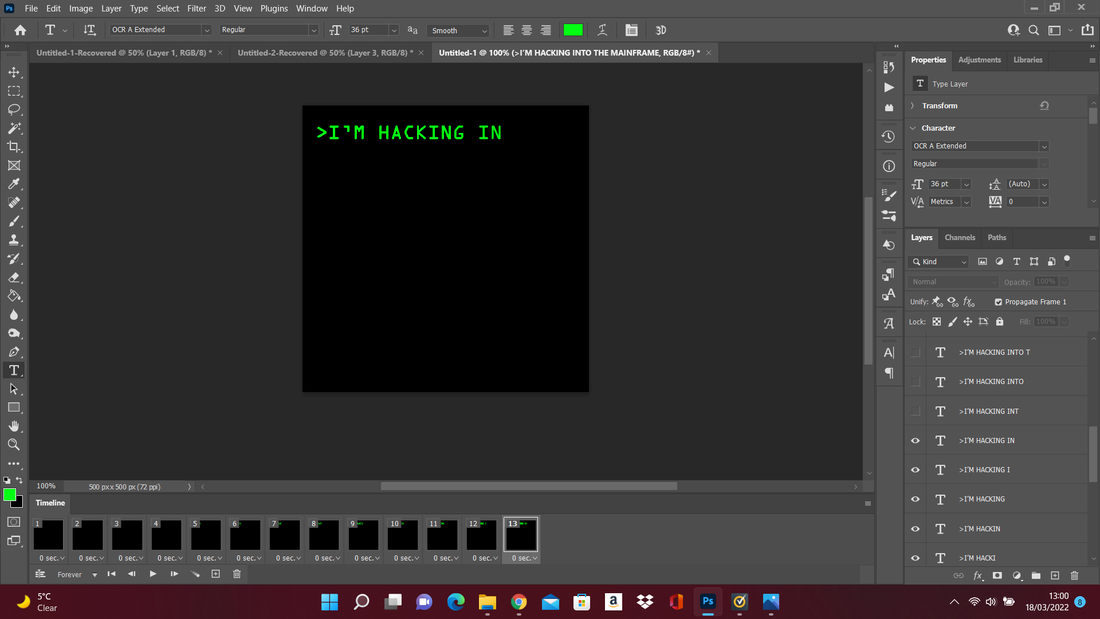Open the font style Regular dropdown
Screen dimensions: 1100x619
pyautogui.click(x=313, y=30)
